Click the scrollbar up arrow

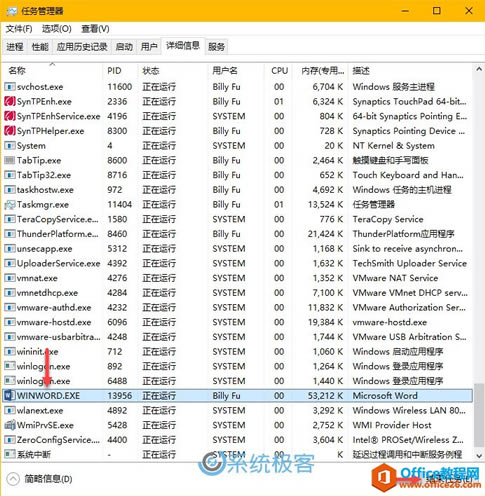pos(479,69)
